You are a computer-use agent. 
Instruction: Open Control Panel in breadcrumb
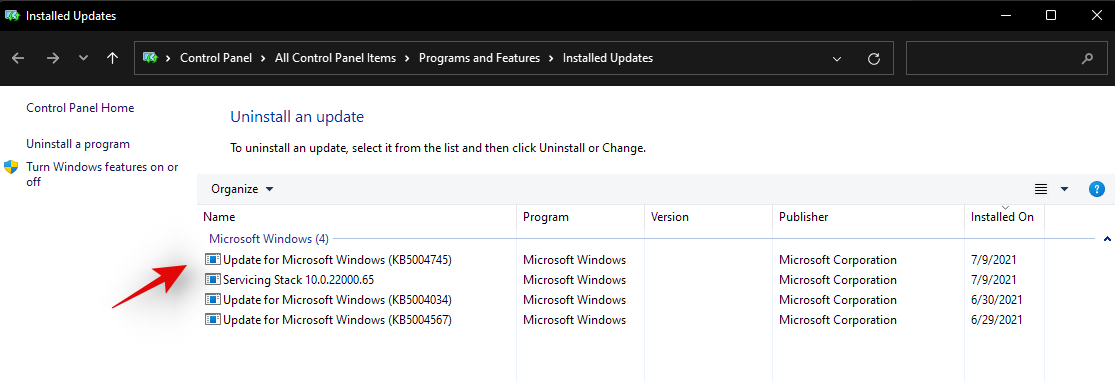click(216, 58)
